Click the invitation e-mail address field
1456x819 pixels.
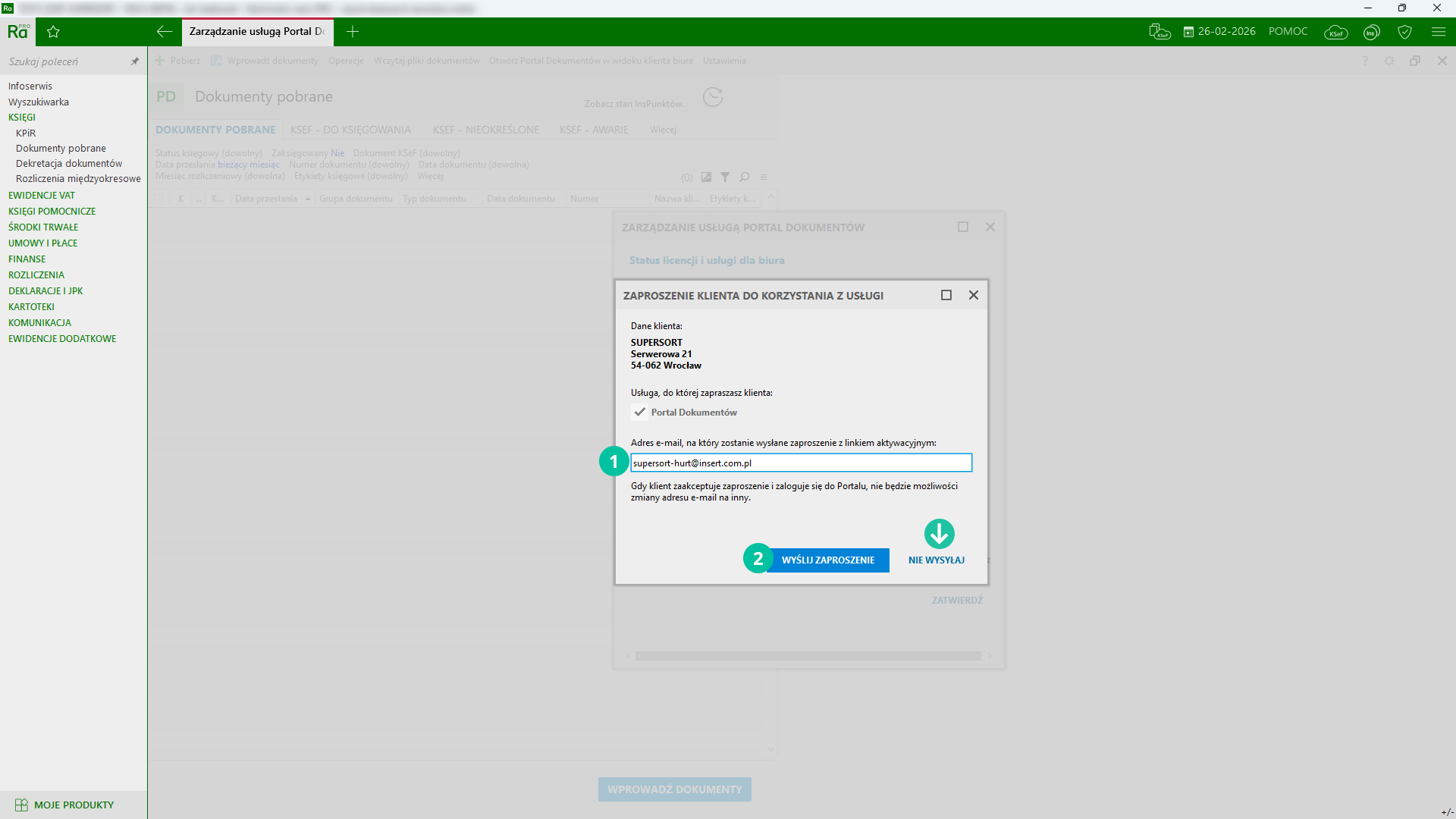point(801,463)
